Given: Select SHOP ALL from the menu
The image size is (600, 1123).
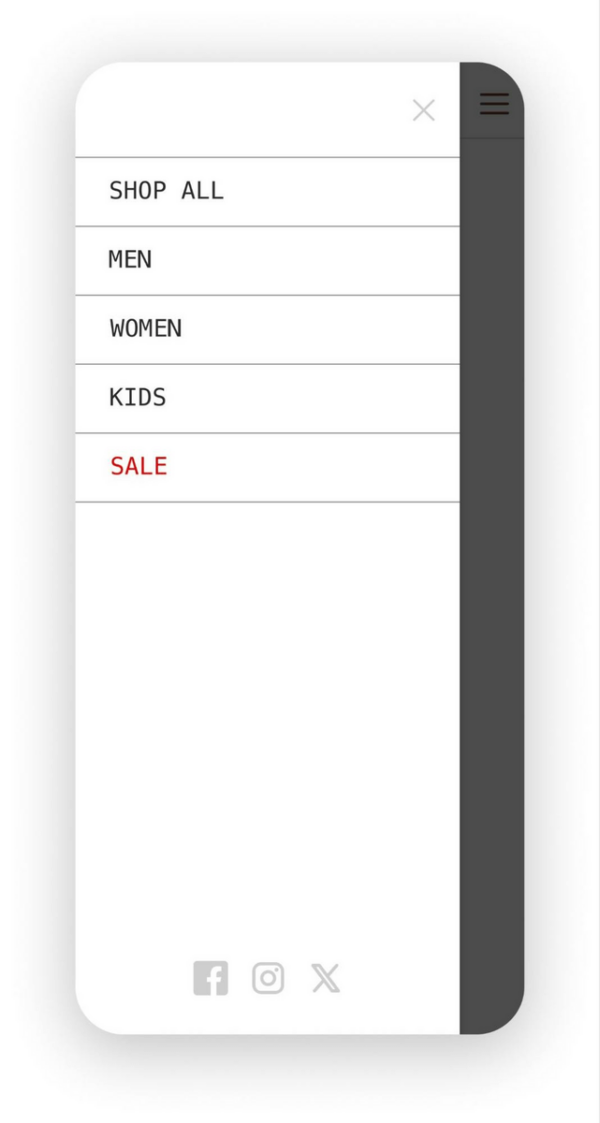Looking at the screenshot, I should click(x=167, y=191).
